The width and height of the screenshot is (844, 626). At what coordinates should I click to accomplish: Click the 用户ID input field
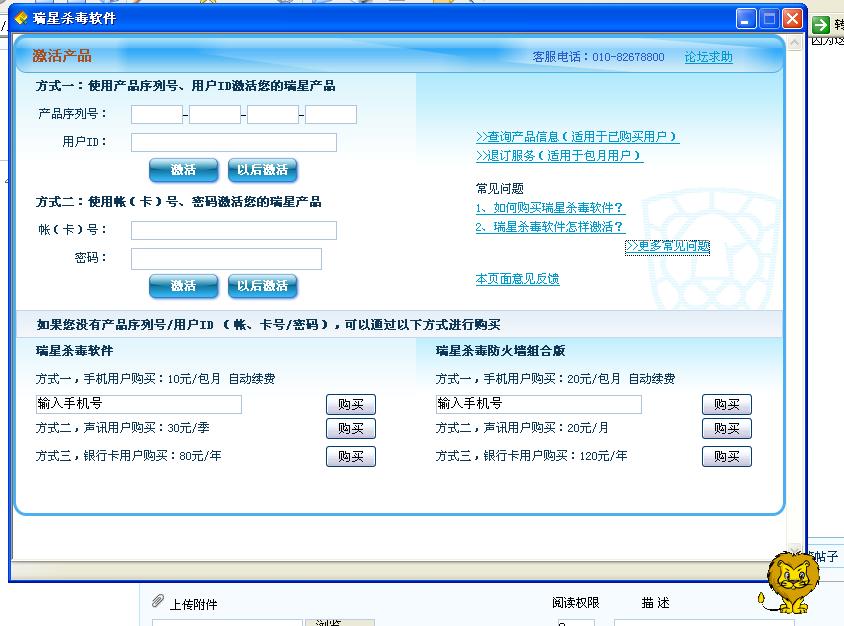(234, 143)
